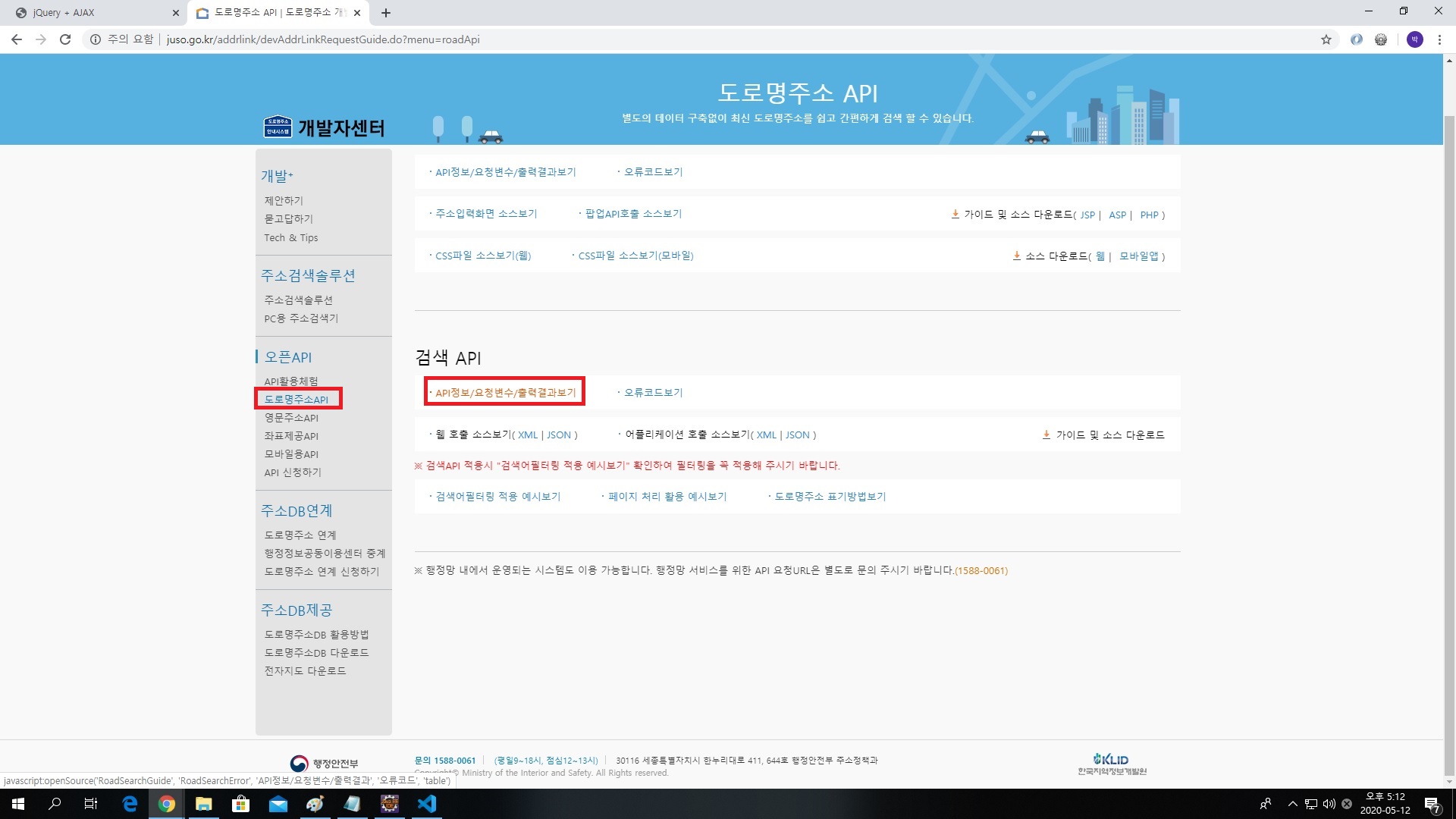
Task: Open 도로명주소API in the sidebar
Action: (297, 399)
